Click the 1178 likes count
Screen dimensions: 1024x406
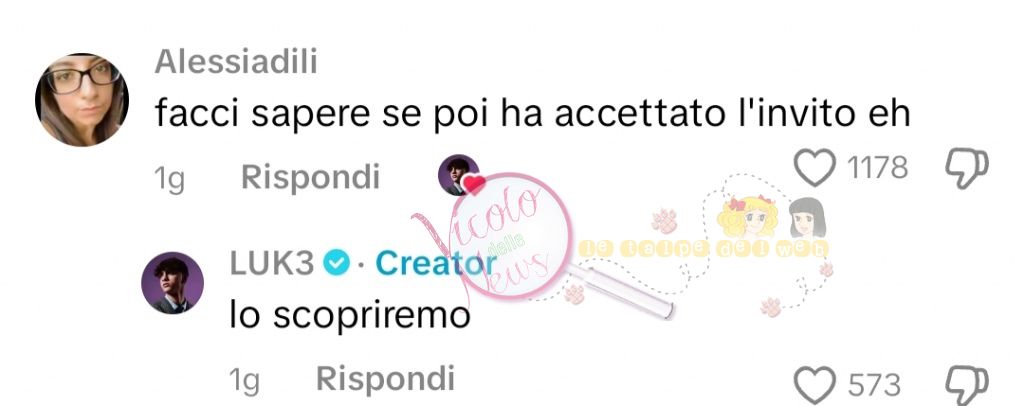click(878, 168)
